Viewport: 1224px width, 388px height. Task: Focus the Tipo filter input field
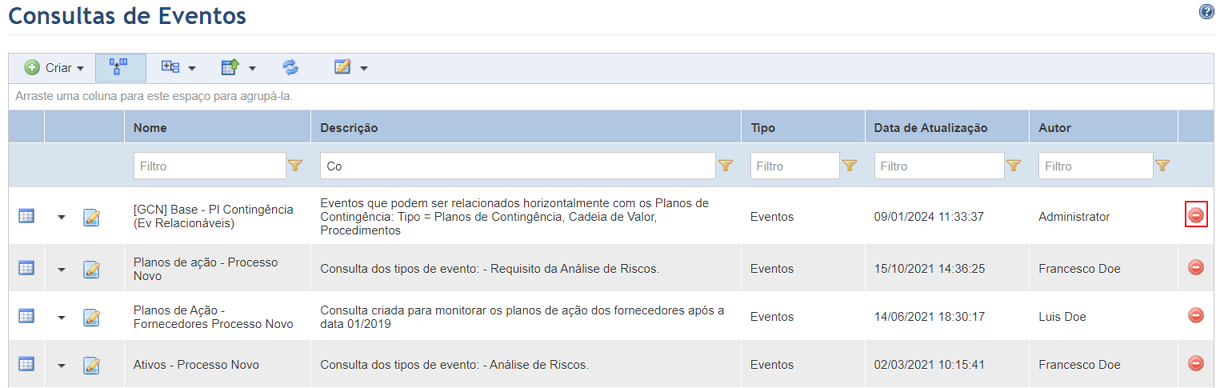794,166
